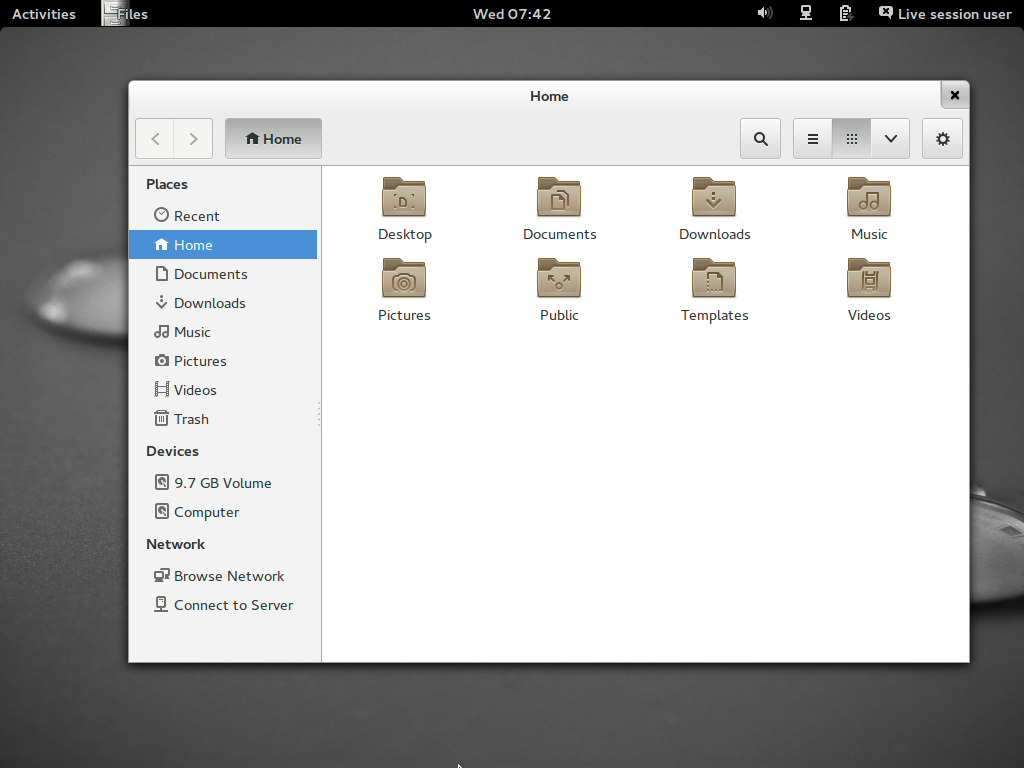Image resolution: width=1024 pixels, height=768 pixels.
Task: Go forward with the right arrow
Action: coord(193,138)
